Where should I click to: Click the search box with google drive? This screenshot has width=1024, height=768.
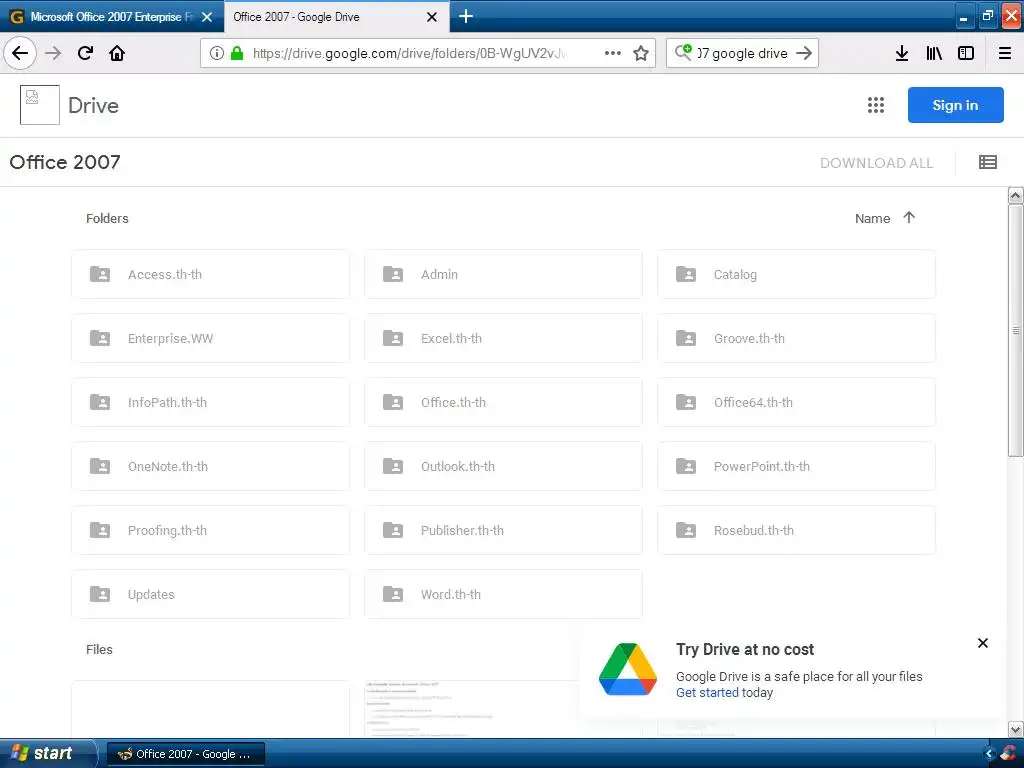point(742,53)
